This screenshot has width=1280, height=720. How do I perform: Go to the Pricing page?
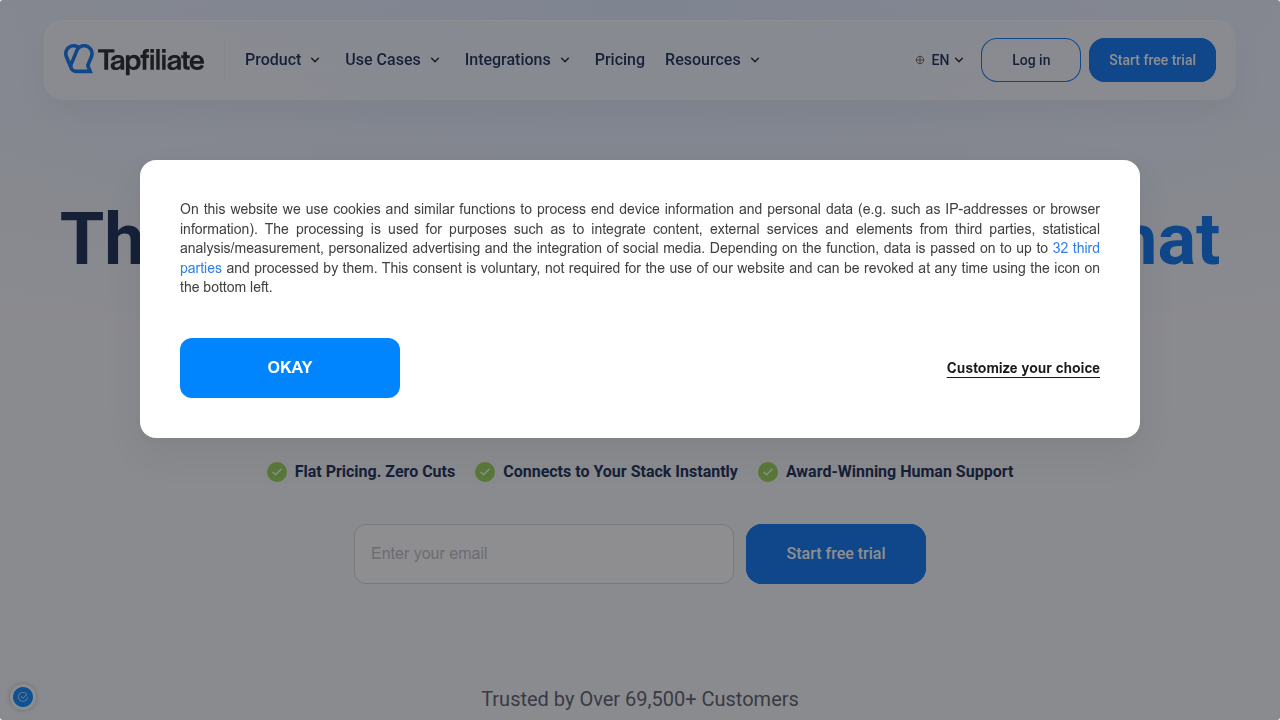point(620,60)
